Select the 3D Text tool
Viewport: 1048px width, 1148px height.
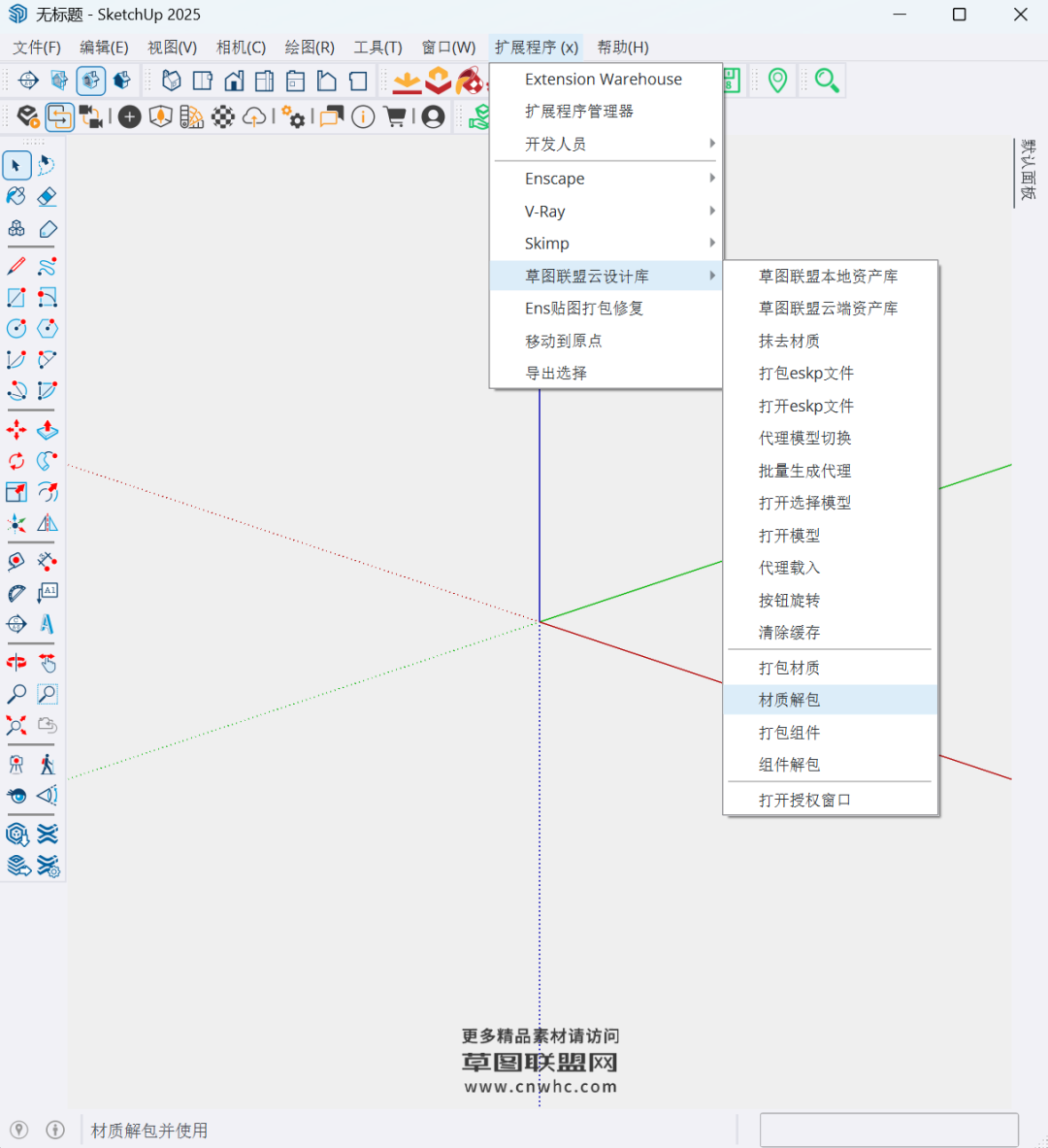tap(47, 624)
